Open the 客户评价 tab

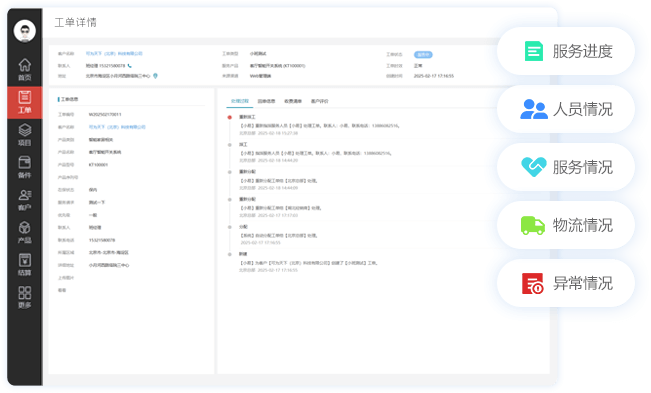[320, 101]
